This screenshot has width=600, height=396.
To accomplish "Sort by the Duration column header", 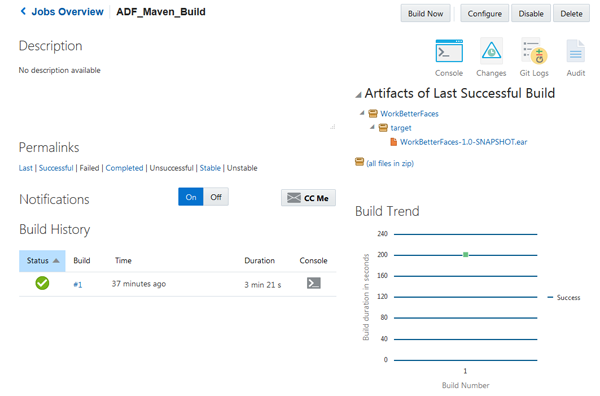I will [x=259, y=261].
